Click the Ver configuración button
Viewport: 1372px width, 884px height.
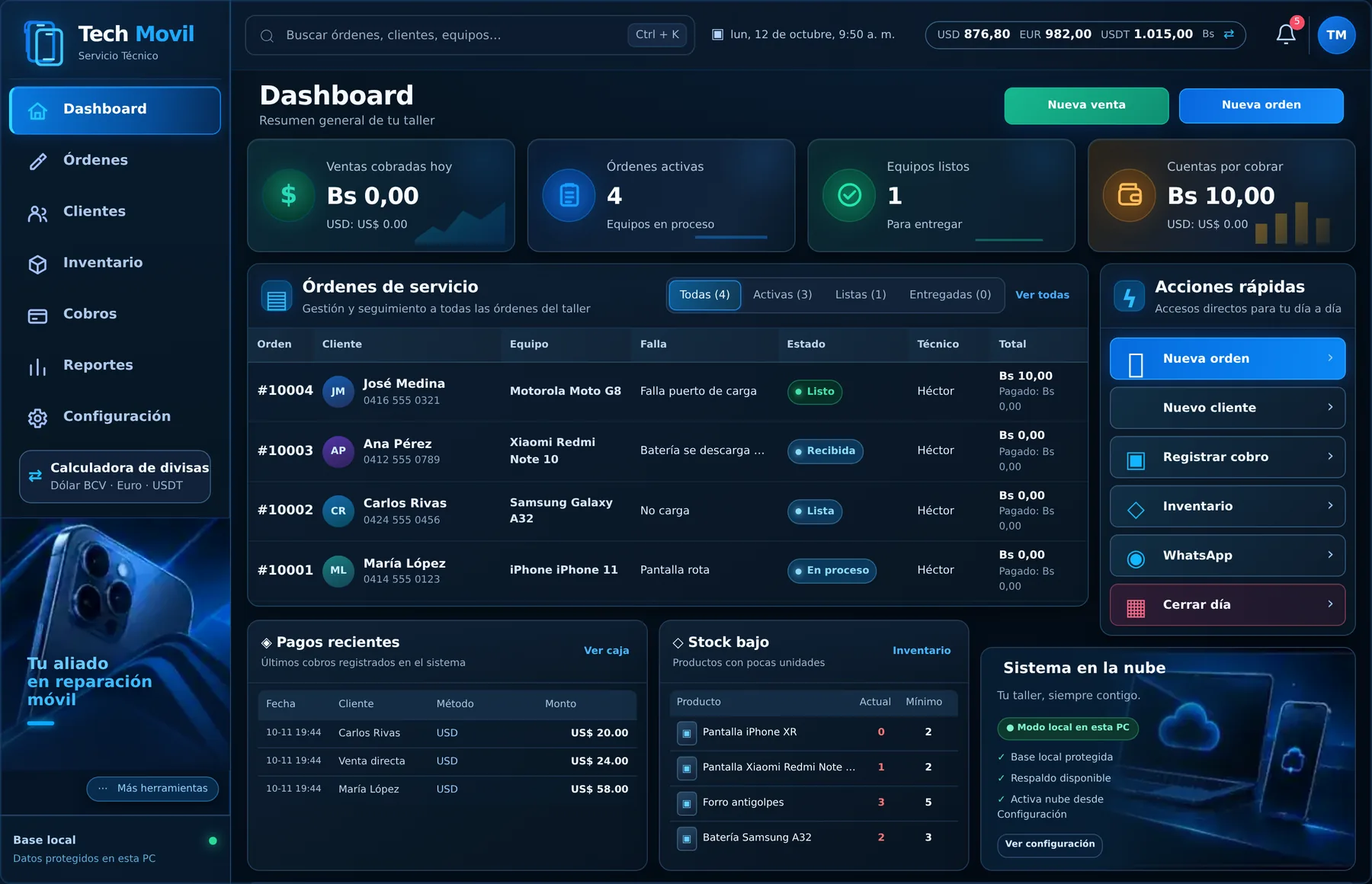pyautogui.click(x=1050, y=844)
